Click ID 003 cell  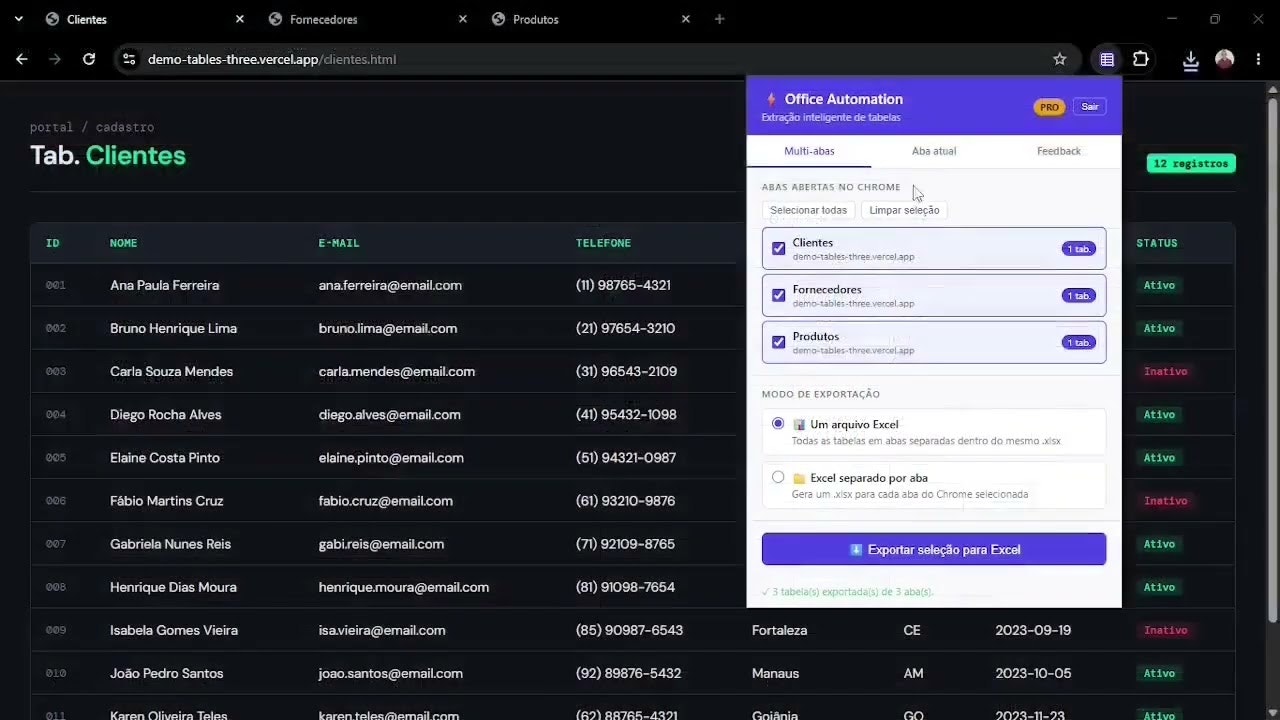tap(56, 371)
